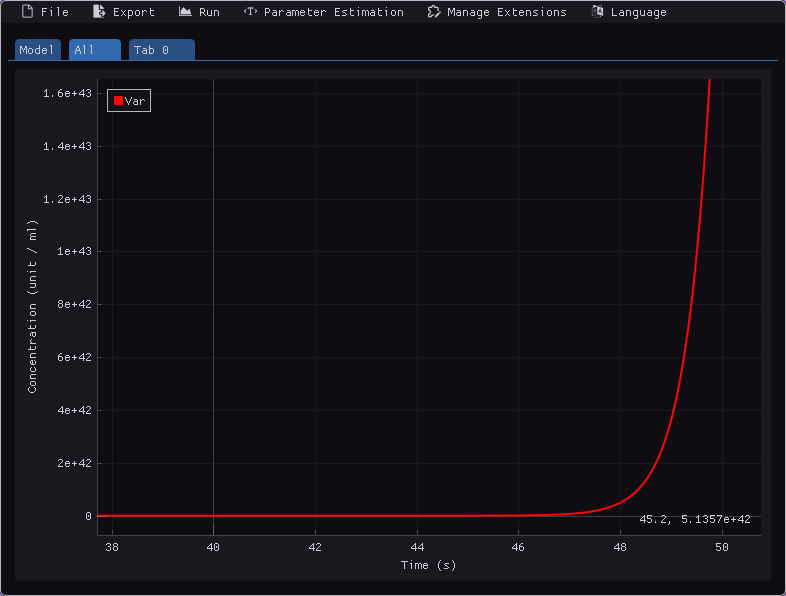
Task: Click the 6e+42 y-axis tick label
Action: click(x=75, y=357)
